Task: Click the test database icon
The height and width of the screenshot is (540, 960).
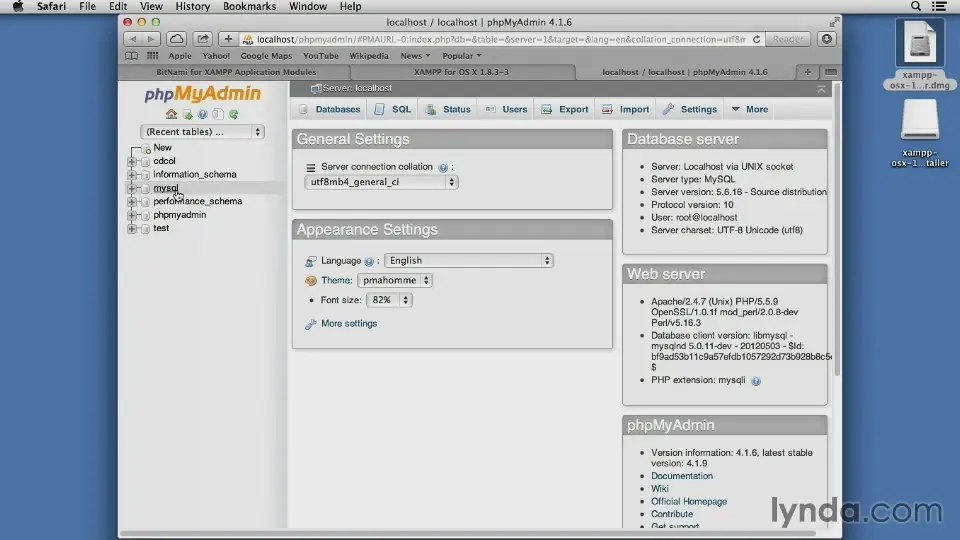Action: tap(146, 229)
